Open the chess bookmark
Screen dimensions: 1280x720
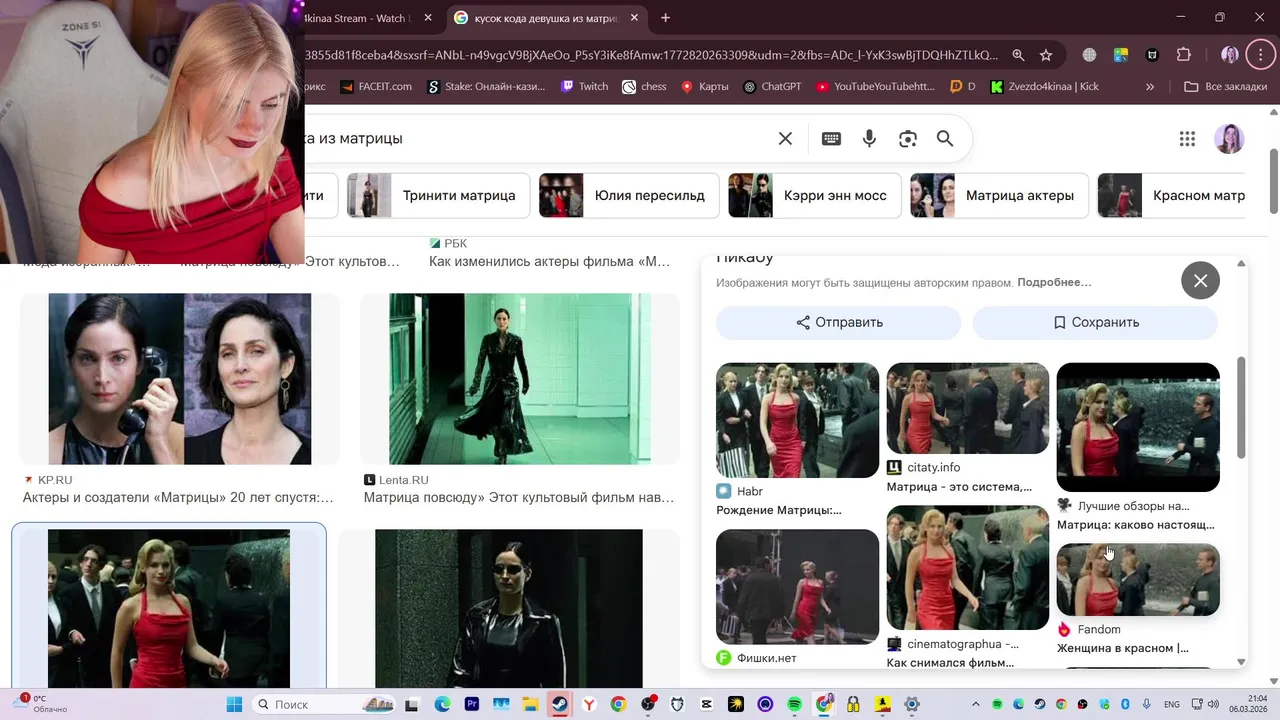point(644,87)
